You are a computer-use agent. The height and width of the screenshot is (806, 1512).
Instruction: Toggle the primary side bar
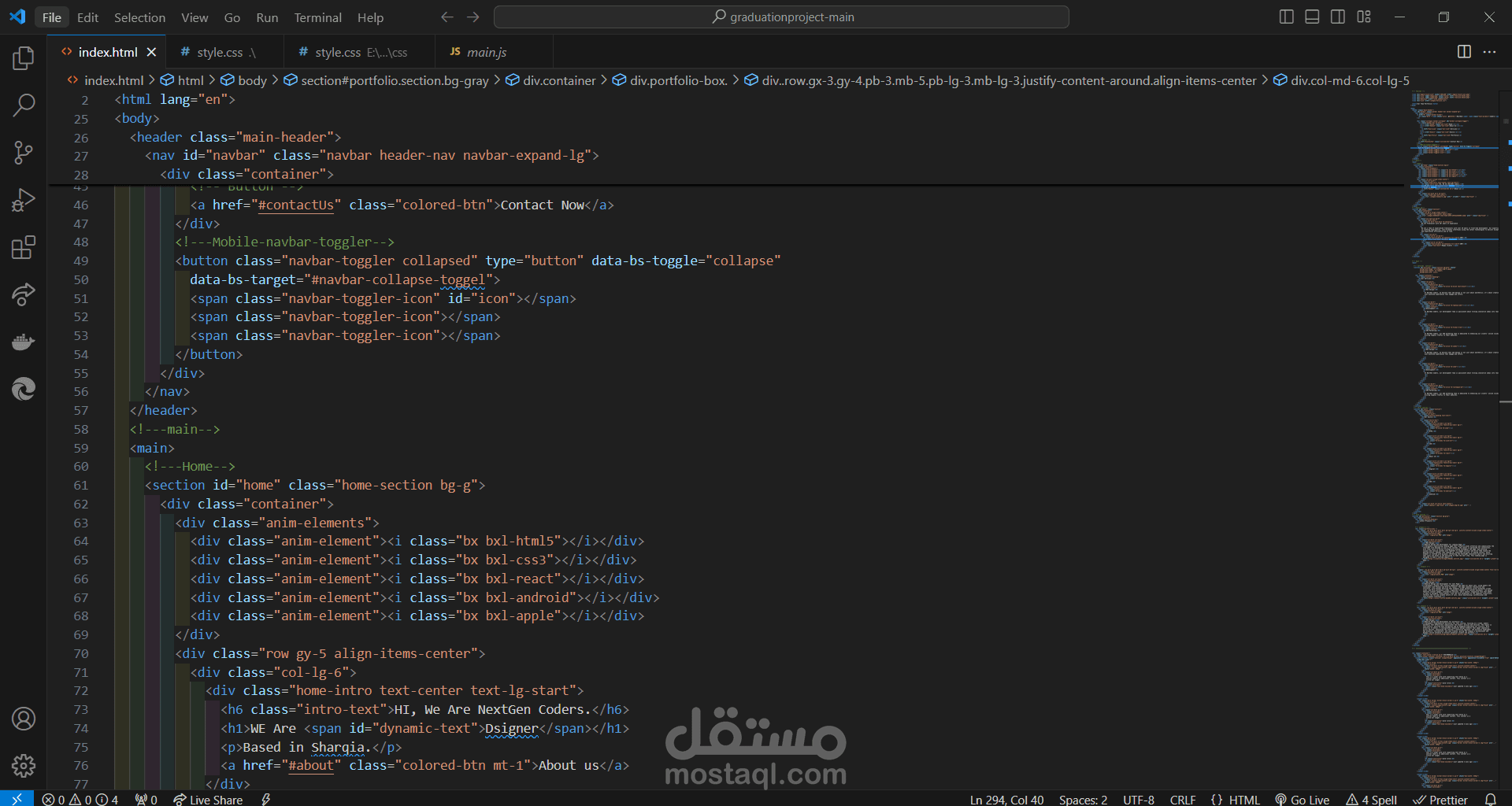tap(1287, 17)
